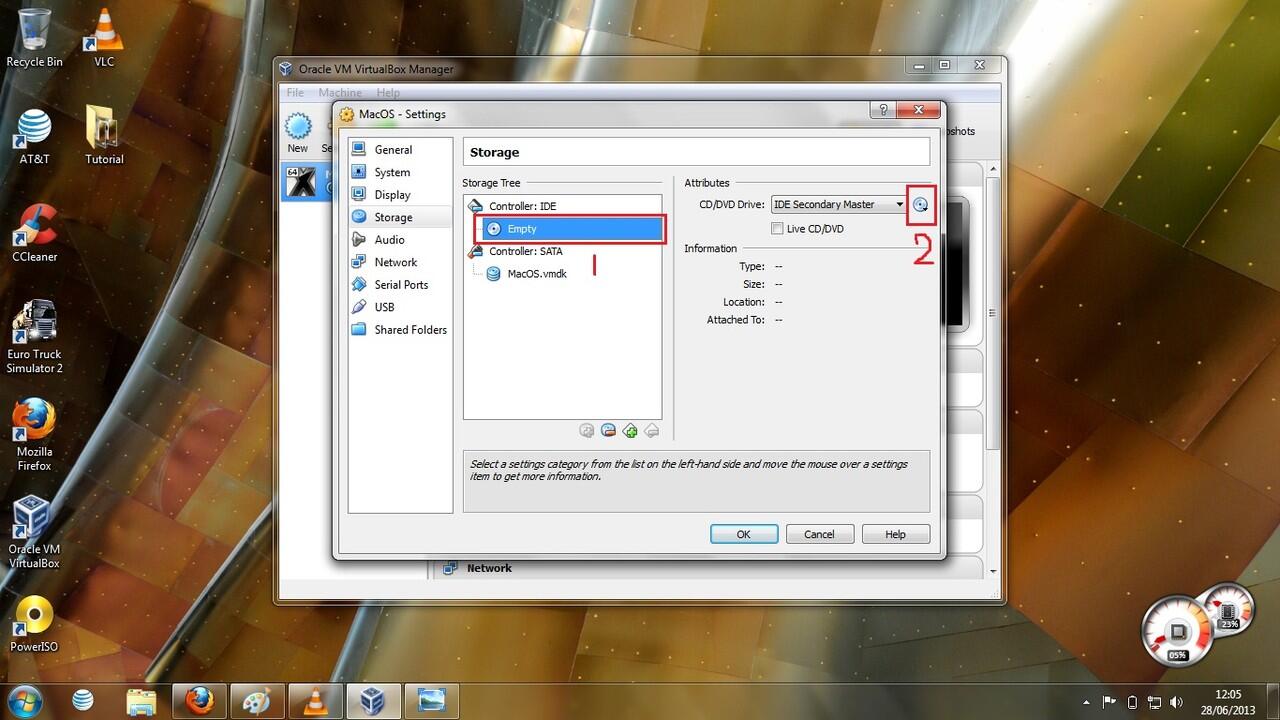Click the Remove Controller icon under Storage Tree
This screenshot has width=1280, height=720.
point(651,431)
